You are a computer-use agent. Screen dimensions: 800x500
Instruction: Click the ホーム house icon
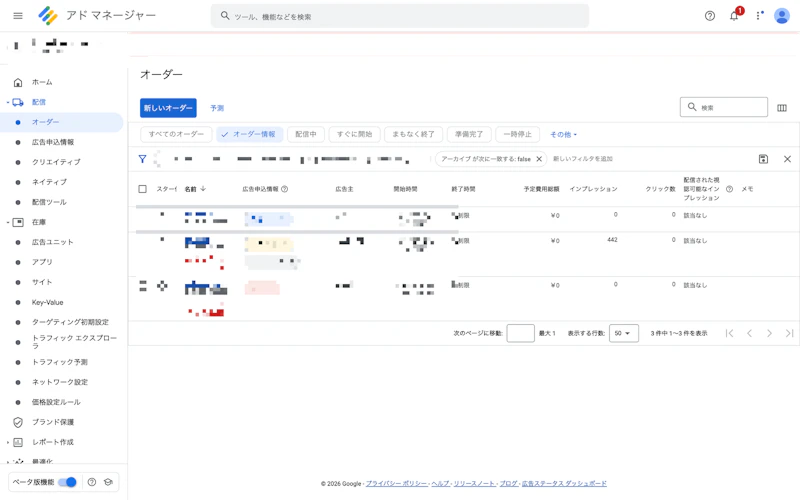[x=18, y=82]
